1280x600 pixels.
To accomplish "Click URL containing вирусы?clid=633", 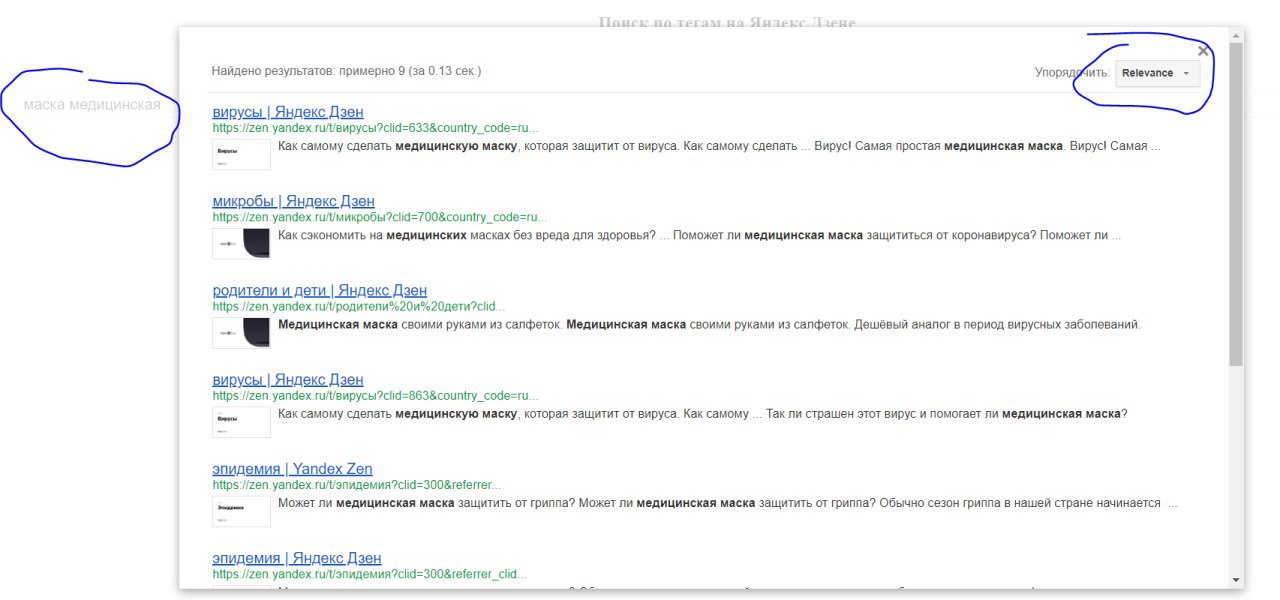I will point(375,128).
